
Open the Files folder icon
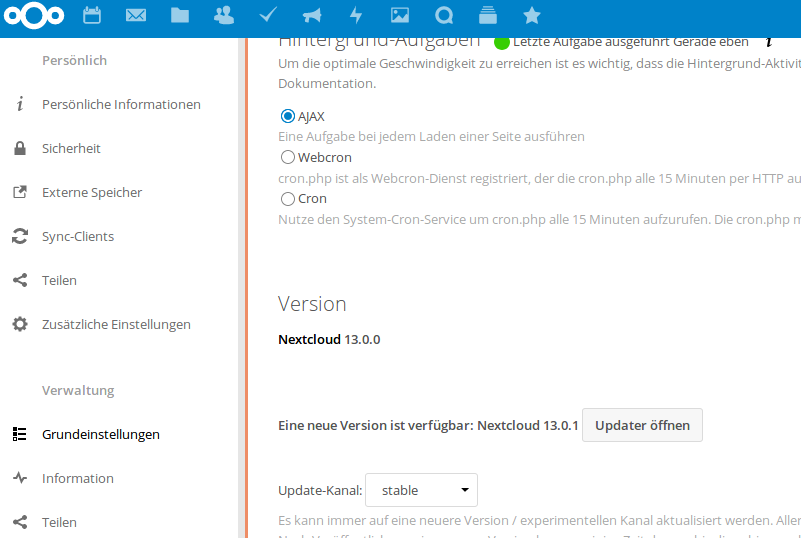tap(180, 15)
